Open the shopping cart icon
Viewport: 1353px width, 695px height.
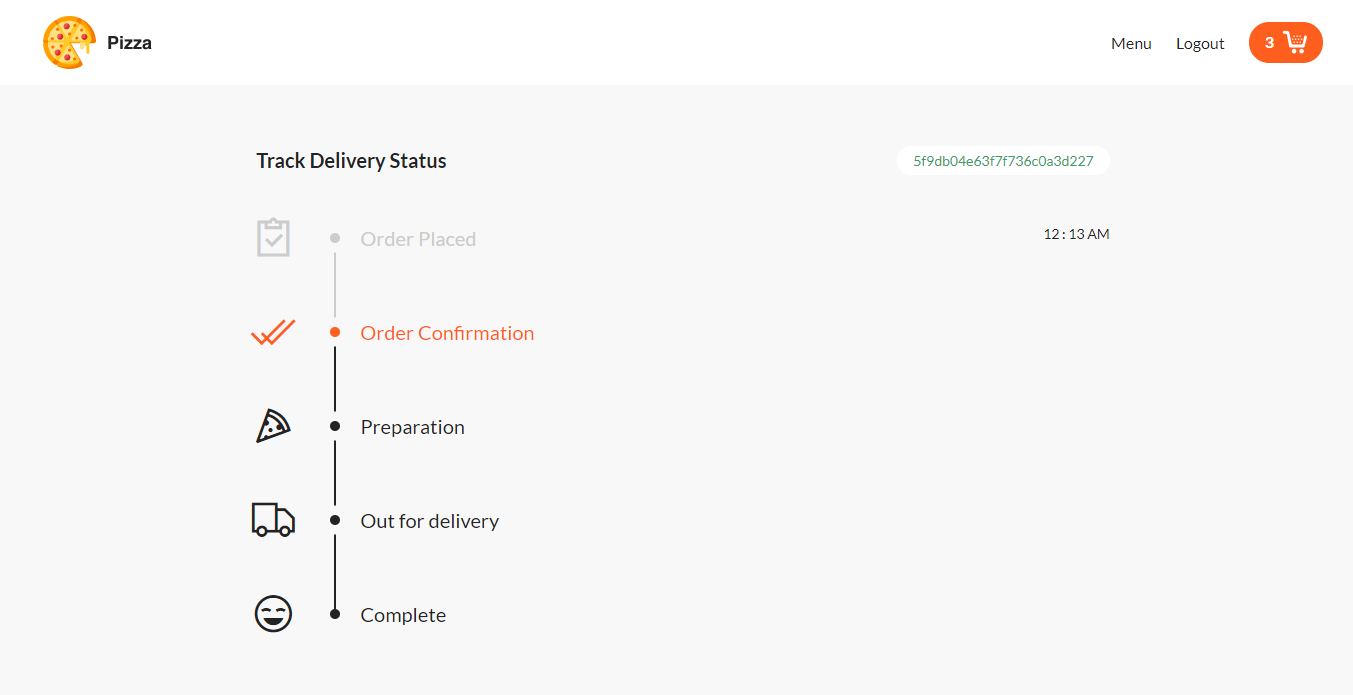click(1296, 42)
